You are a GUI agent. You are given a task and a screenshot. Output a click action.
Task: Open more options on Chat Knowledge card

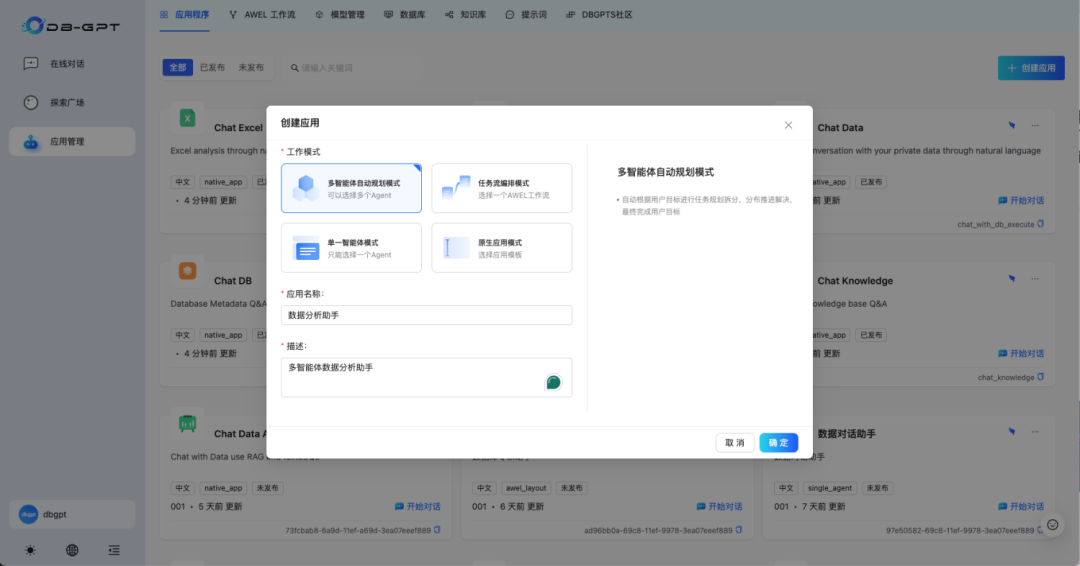click(1035, 279)
